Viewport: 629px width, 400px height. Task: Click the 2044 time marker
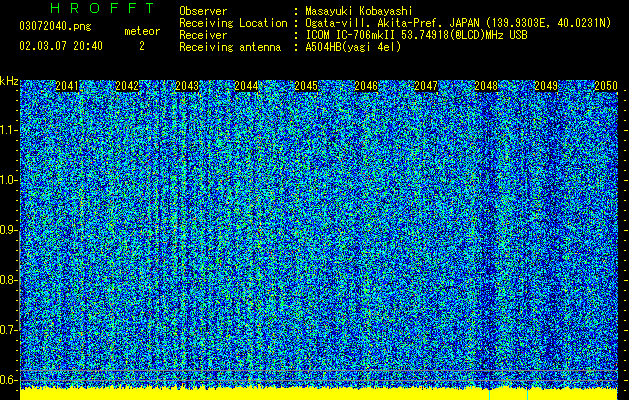point(246,86)
